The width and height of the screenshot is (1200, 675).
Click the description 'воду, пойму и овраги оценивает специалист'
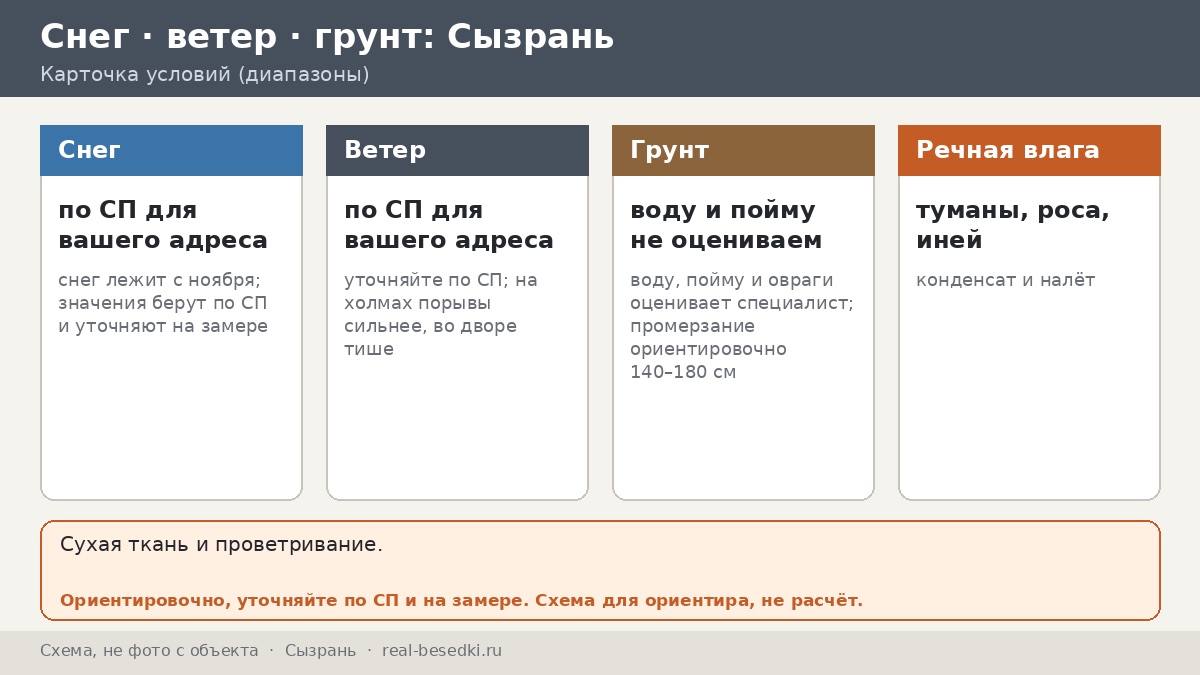(x=742, y=292)
